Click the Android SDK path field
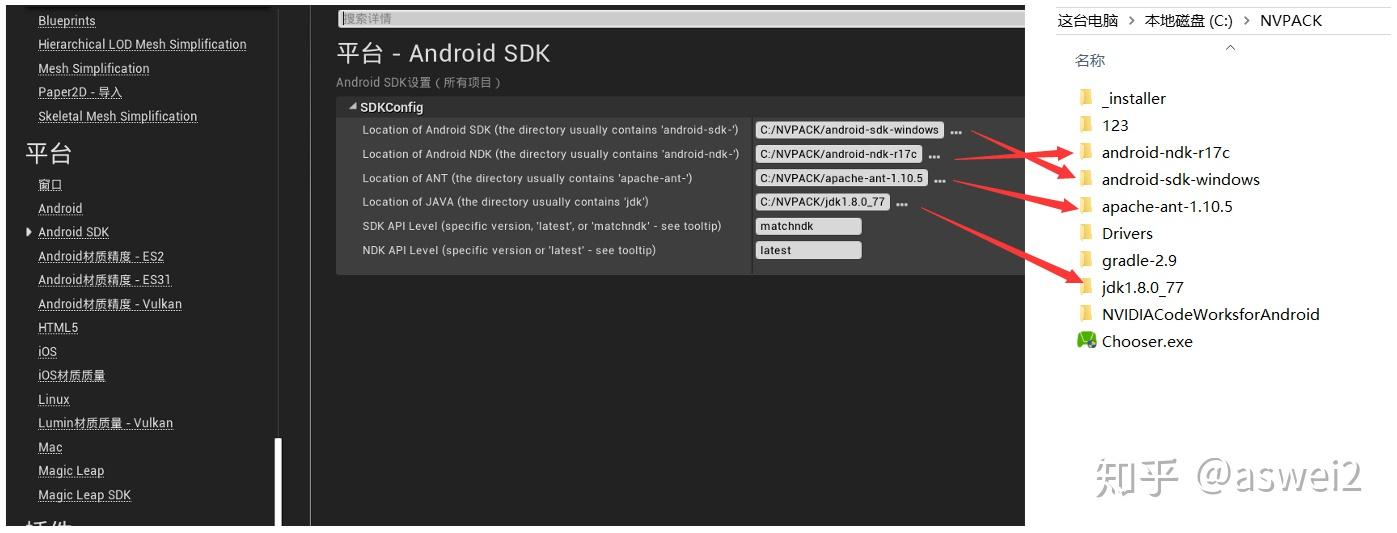1397x533 pixels. (x=850, y=130)
